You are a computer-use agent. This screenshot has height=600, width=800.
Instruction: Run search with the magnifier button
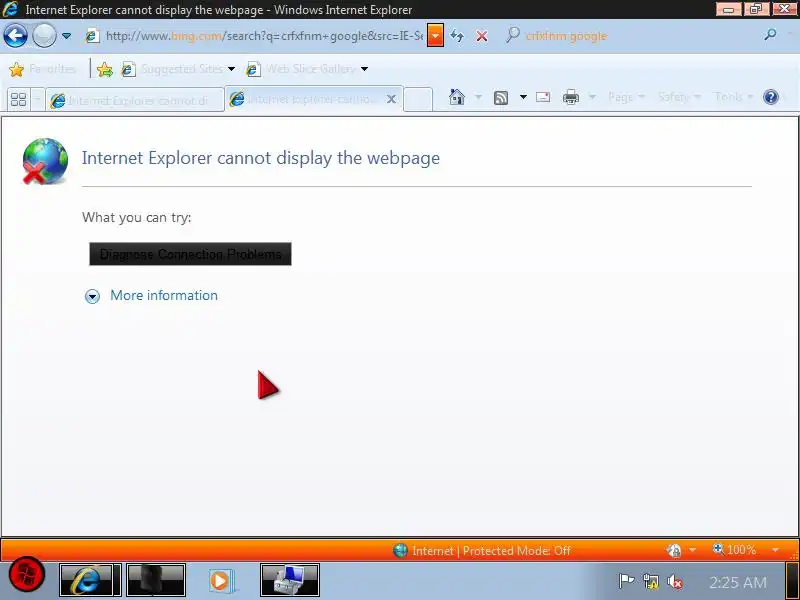coord(770,35)
